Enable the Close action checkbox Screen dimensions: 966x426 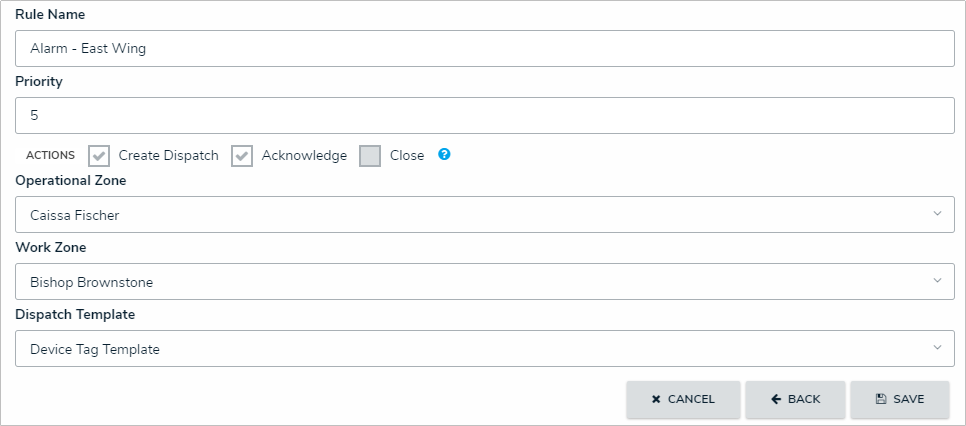[370, 156]
